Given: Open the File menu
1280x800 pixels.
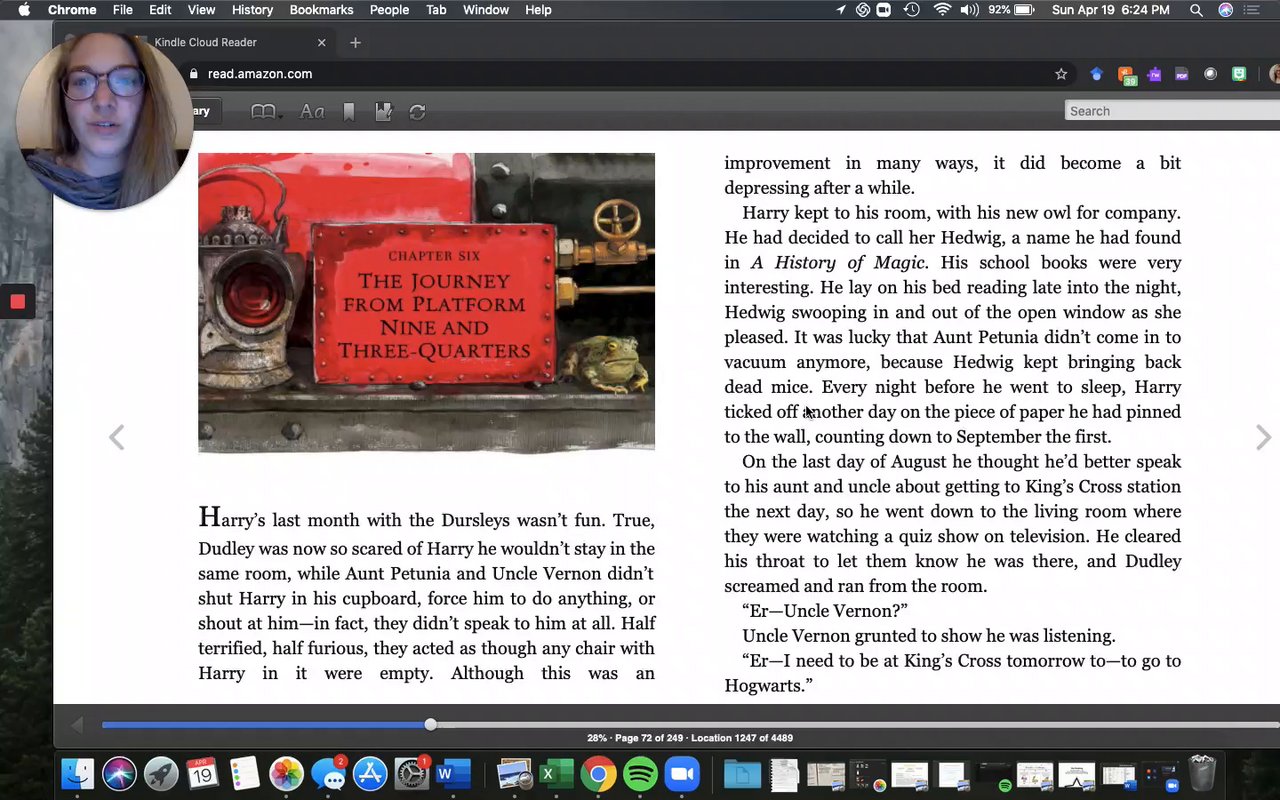Looking at the screenshot, I should tap(123, 10).
